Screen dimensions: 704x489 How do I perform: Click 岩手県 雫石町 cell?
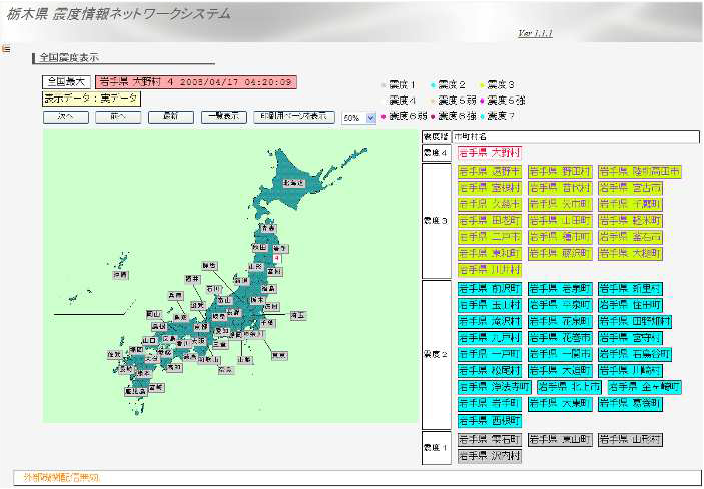(490, 440)
